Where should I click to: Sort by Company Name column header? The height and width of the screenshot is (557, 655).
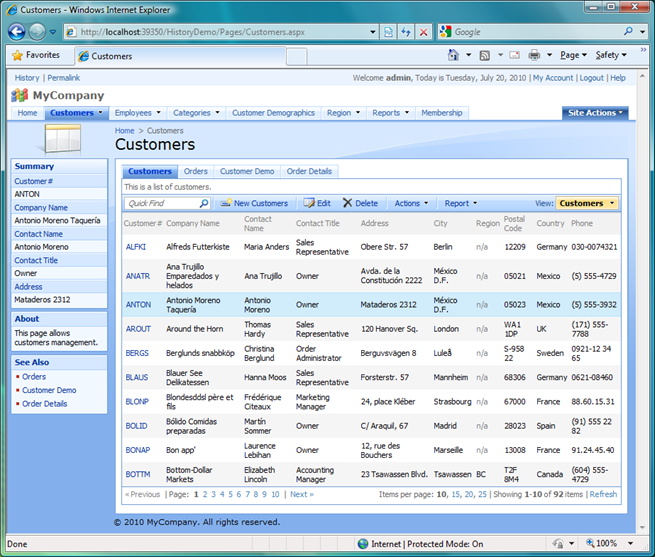tap(193, 224)
